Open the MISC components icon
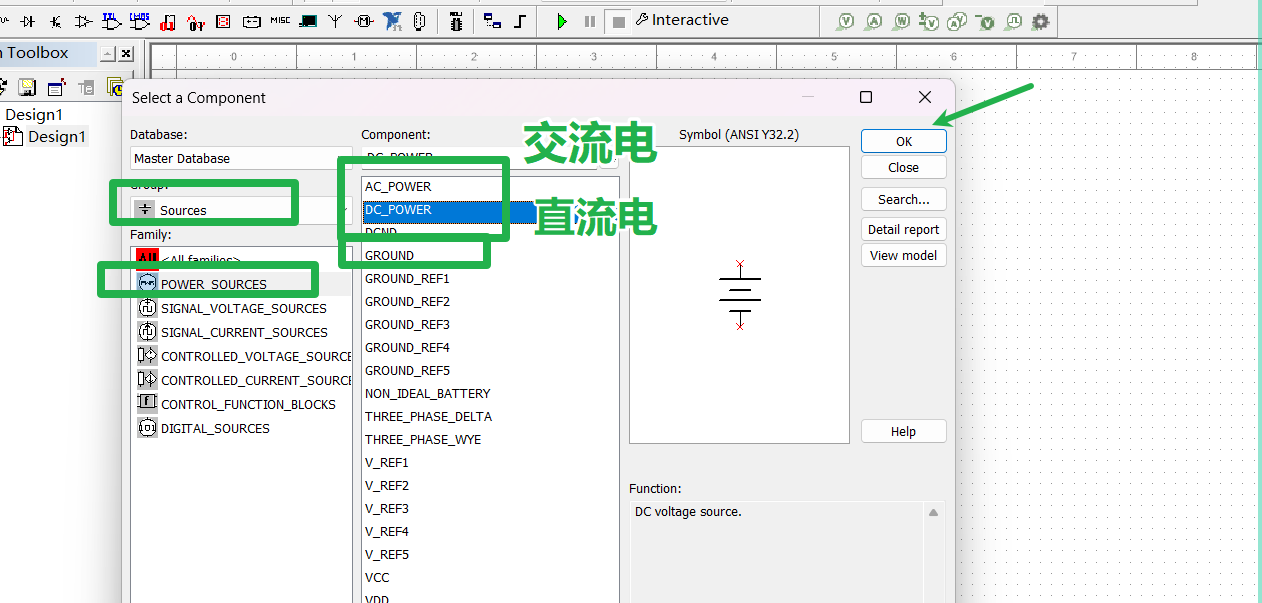Image resolution: width=1262 pixels, height=603 pixels. pos(280,20)
